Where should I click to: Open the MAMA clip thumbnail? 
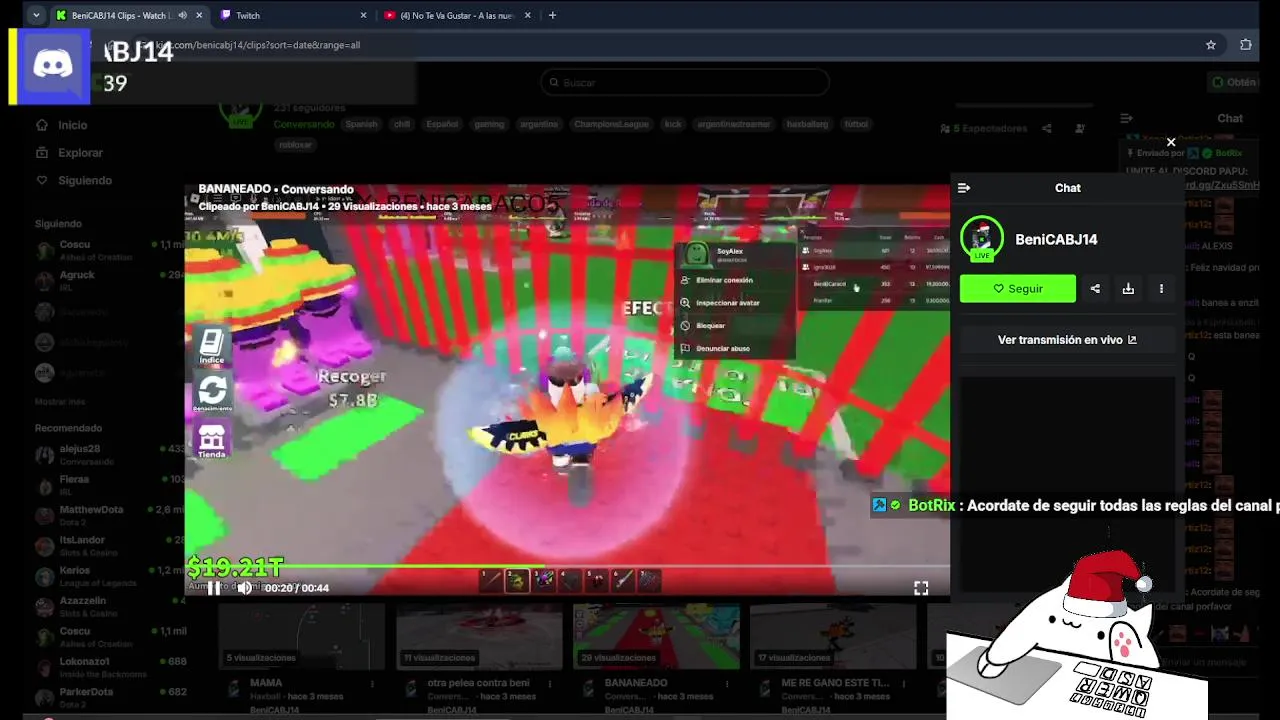tap(301, 636)
